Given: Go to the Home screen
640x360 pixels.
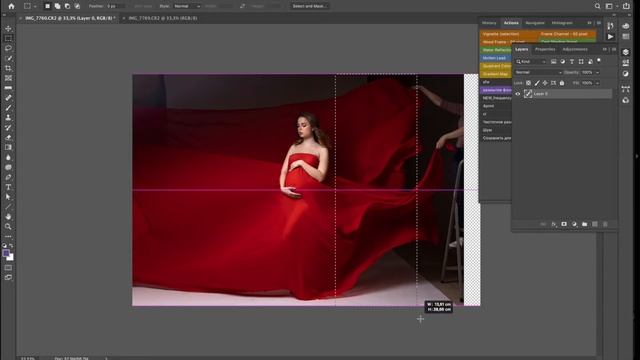Looking at the screenshot, I should (11, 6).
